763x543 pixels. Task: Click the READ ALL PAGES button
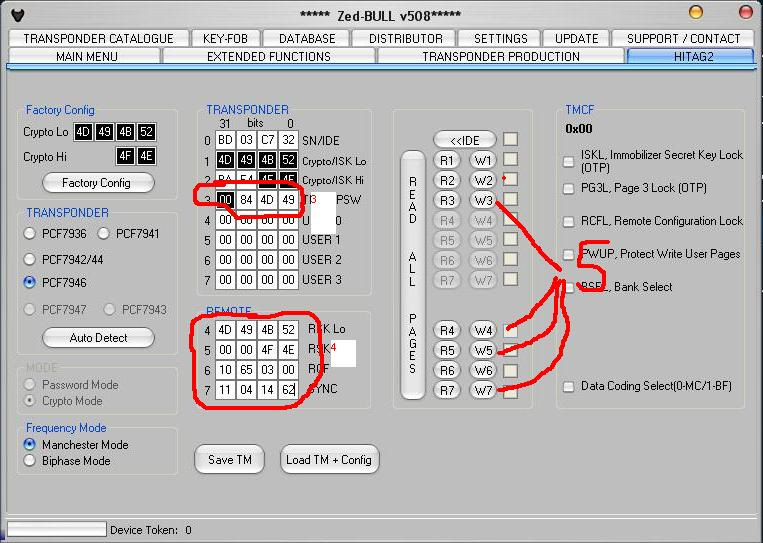[x=413, y=275]
